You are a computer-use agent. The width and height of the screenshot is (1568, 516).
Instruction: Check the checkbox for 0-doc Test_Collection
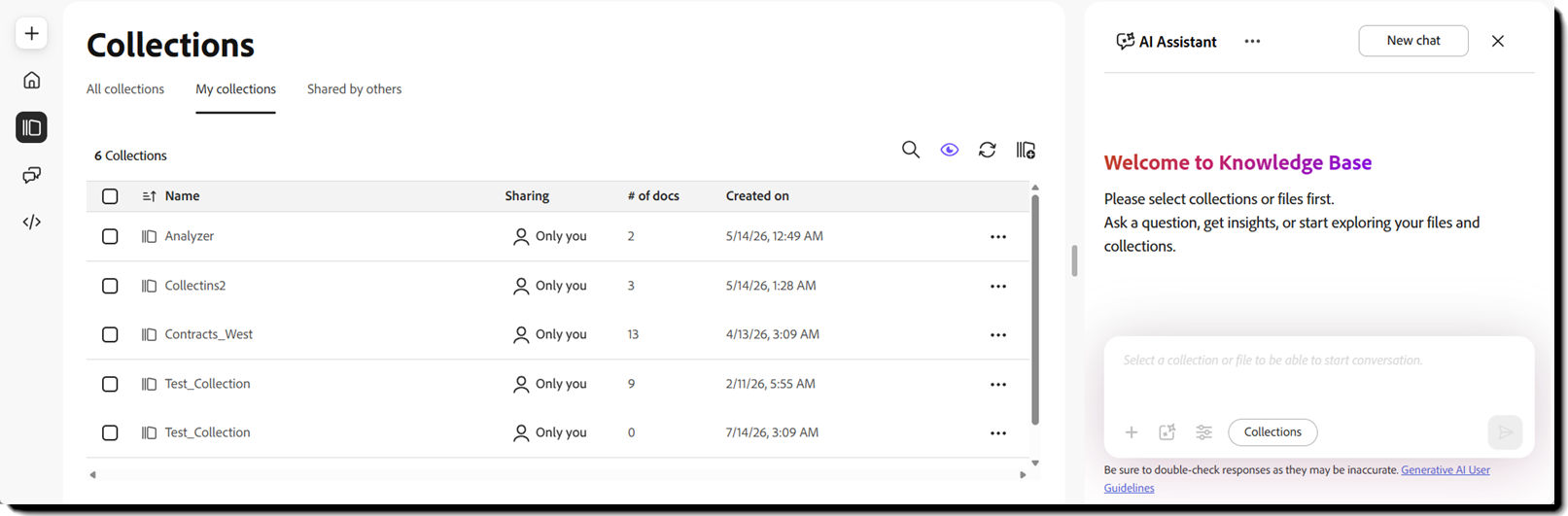point(110,432)
